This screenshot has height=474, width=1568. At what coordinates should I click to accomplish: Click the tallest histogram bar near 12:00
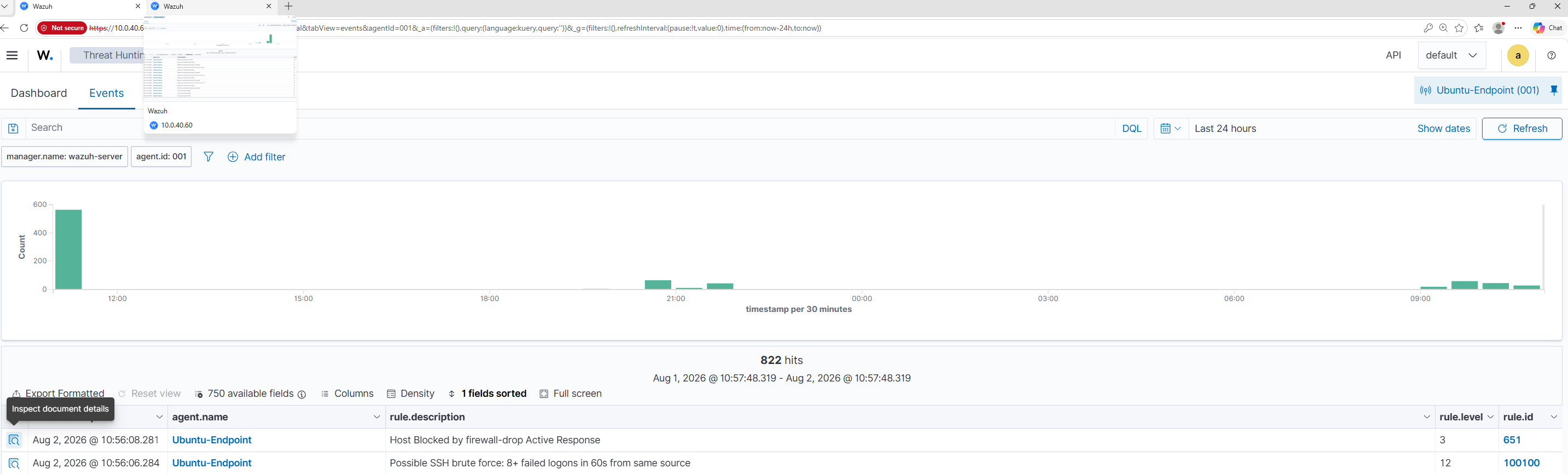[68, 250]
